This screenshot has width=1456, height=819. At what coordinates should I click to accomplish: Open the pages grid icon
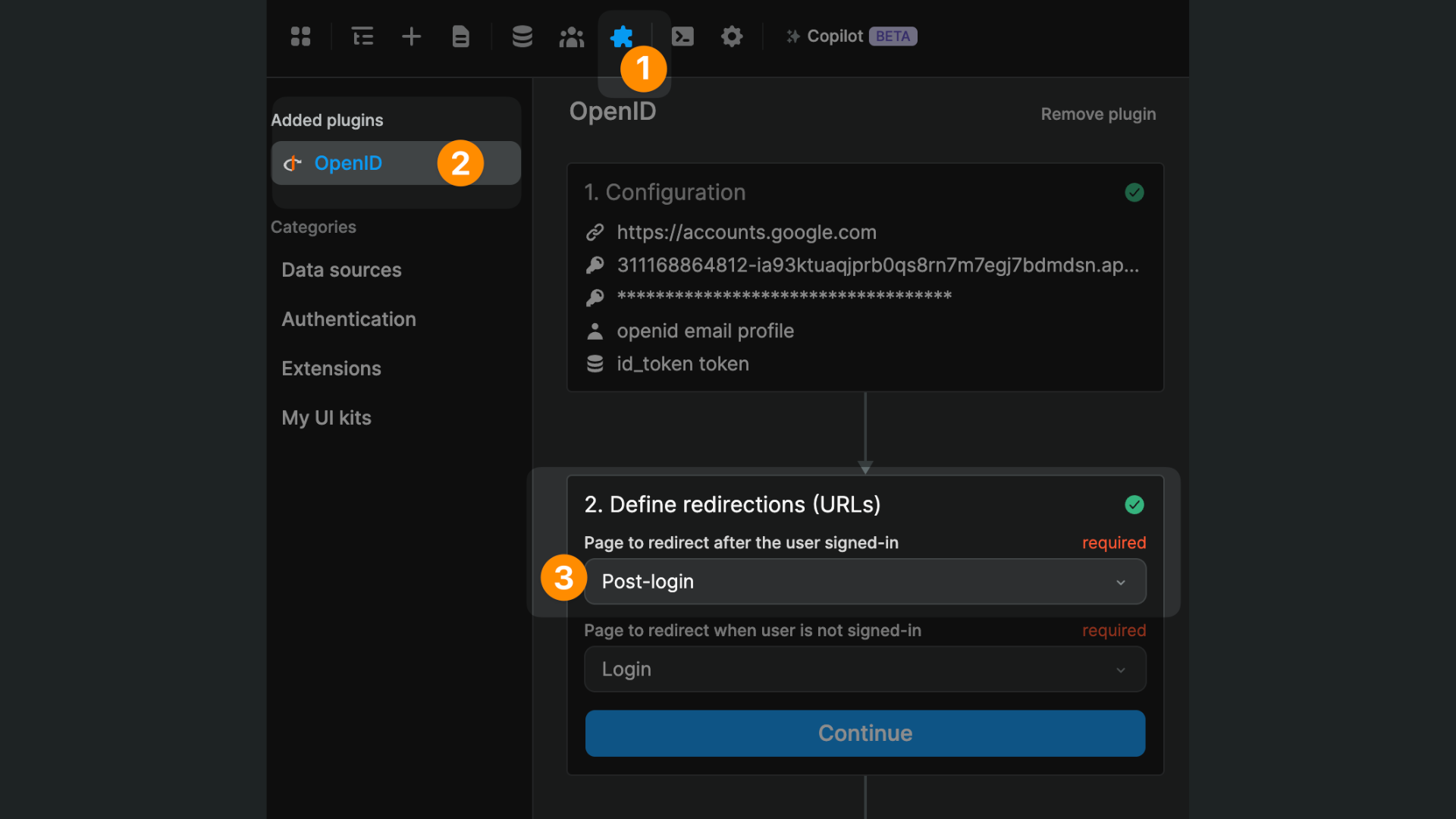point(300,36)
